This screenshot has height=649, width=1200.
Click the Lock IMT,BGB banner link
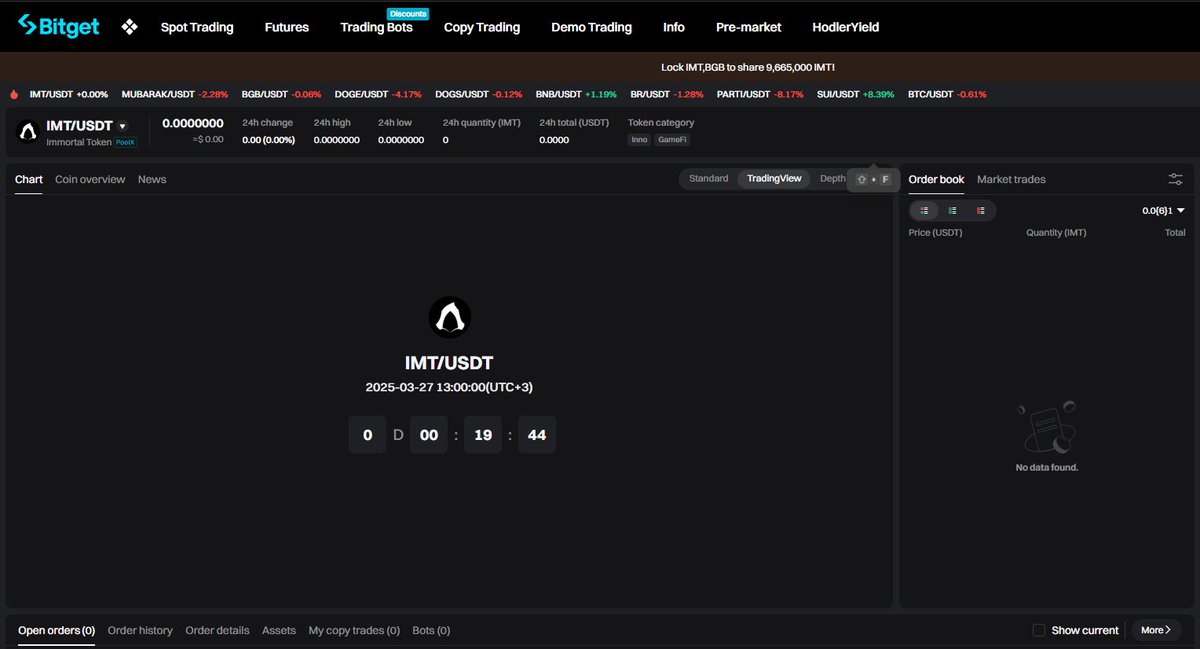tap(748, 67)
